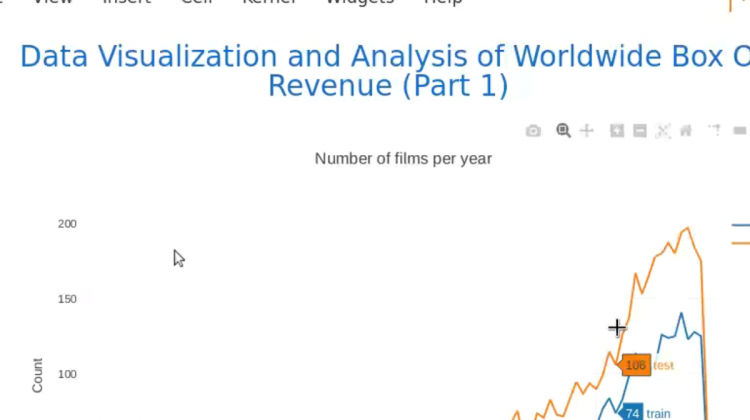Click the blue 74 hover label

[632, 413]
